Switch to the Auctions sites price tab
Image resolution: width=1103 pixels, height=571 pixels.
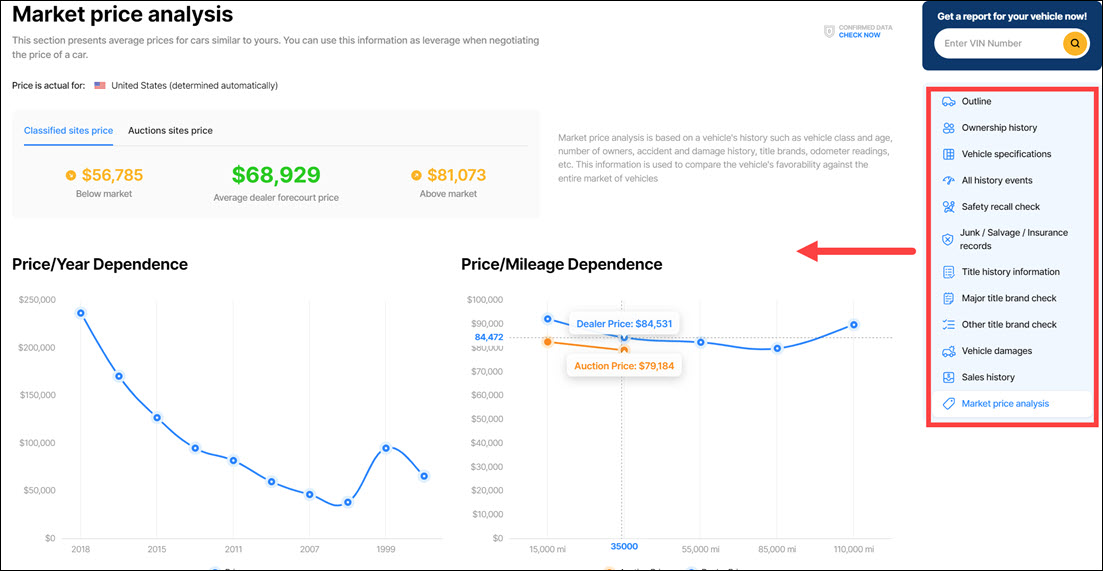coord(170,131)
